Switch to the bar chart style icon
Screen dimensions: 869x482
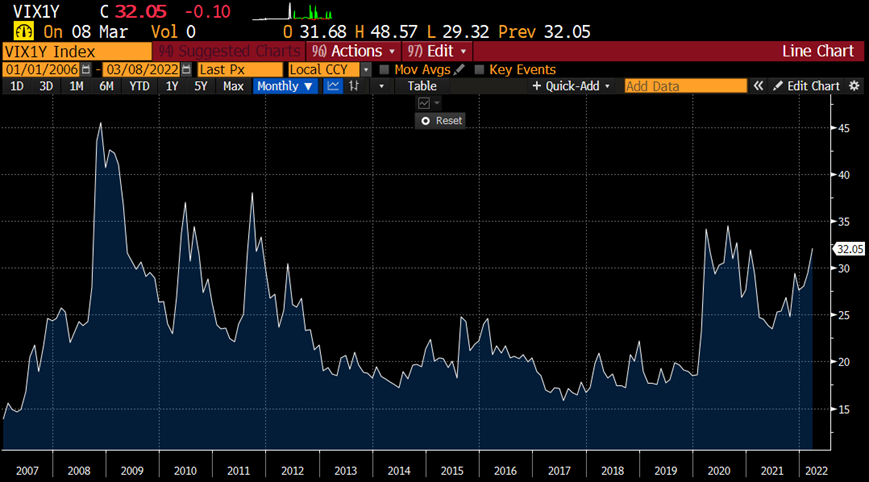click(x=353, y=86)
